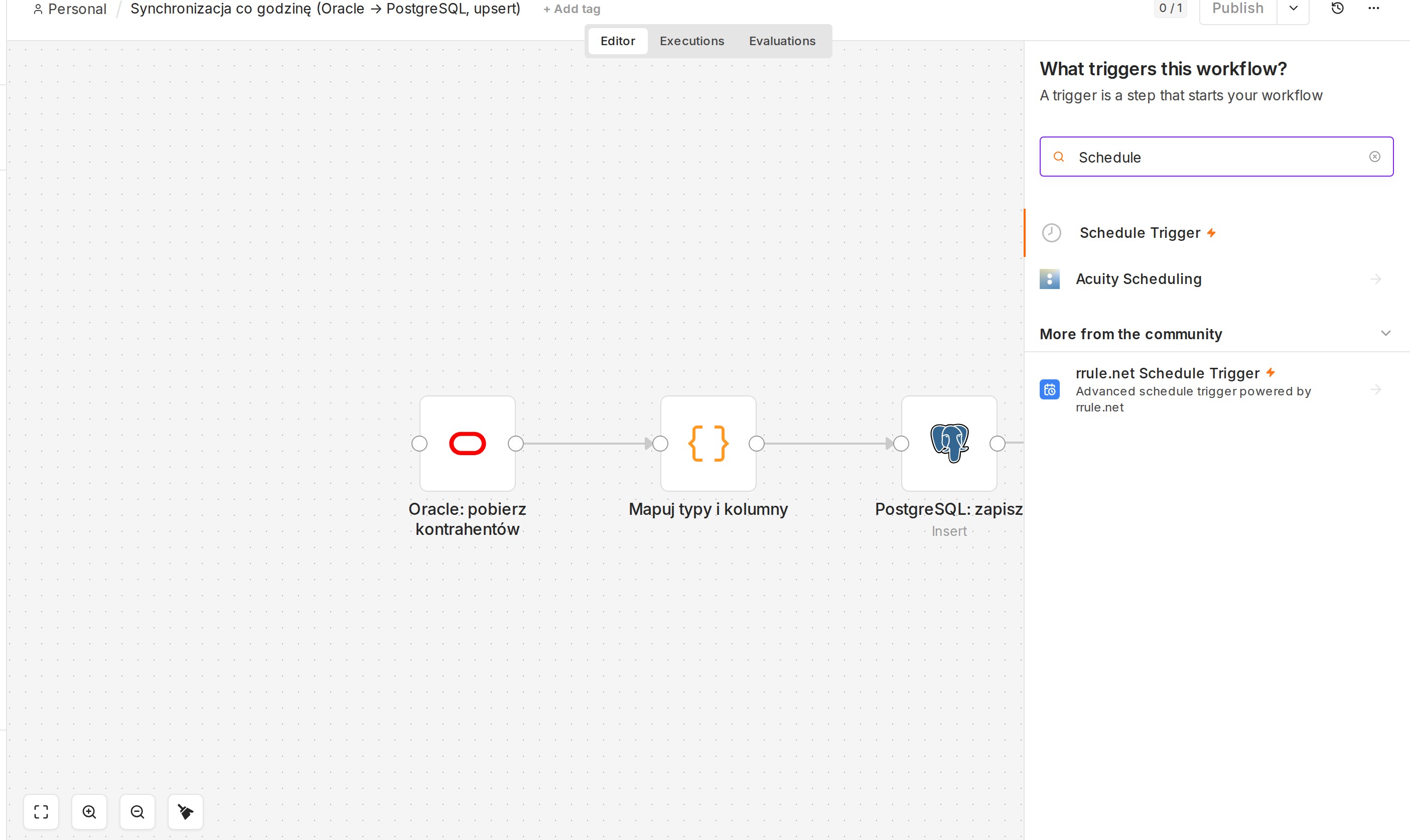Image resolution: width=1410 pixels, height=840 pixels.
Task: Open arrow next to Acuity Scheduling
Action: (x=1376, y=279)
